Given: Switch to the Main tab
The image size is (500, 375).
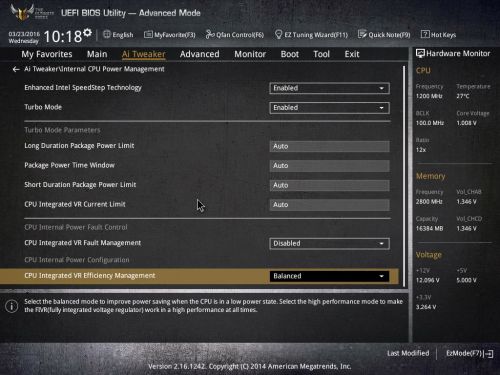Looking at the screenshot, I should [97, 54].
